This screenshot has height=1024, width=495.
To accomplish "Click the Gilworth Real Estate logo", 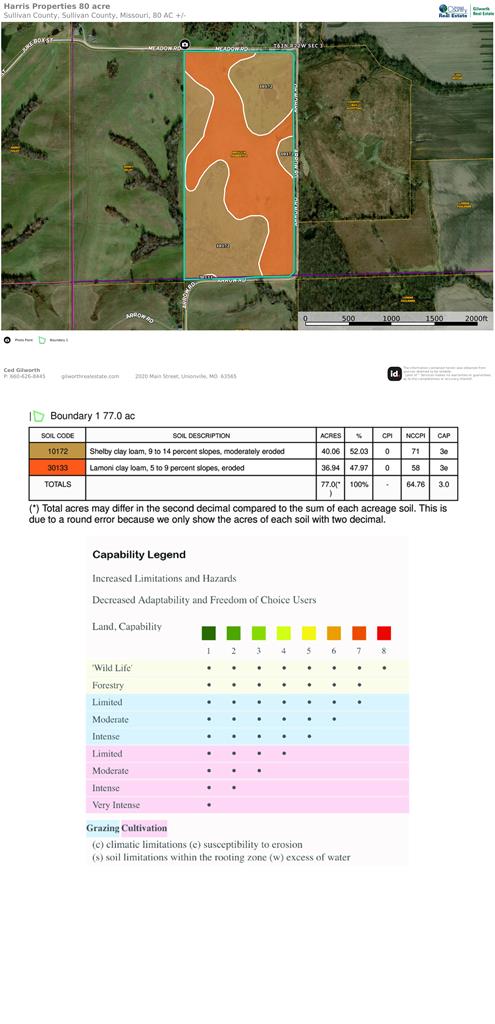I will [x=483, y=10].
